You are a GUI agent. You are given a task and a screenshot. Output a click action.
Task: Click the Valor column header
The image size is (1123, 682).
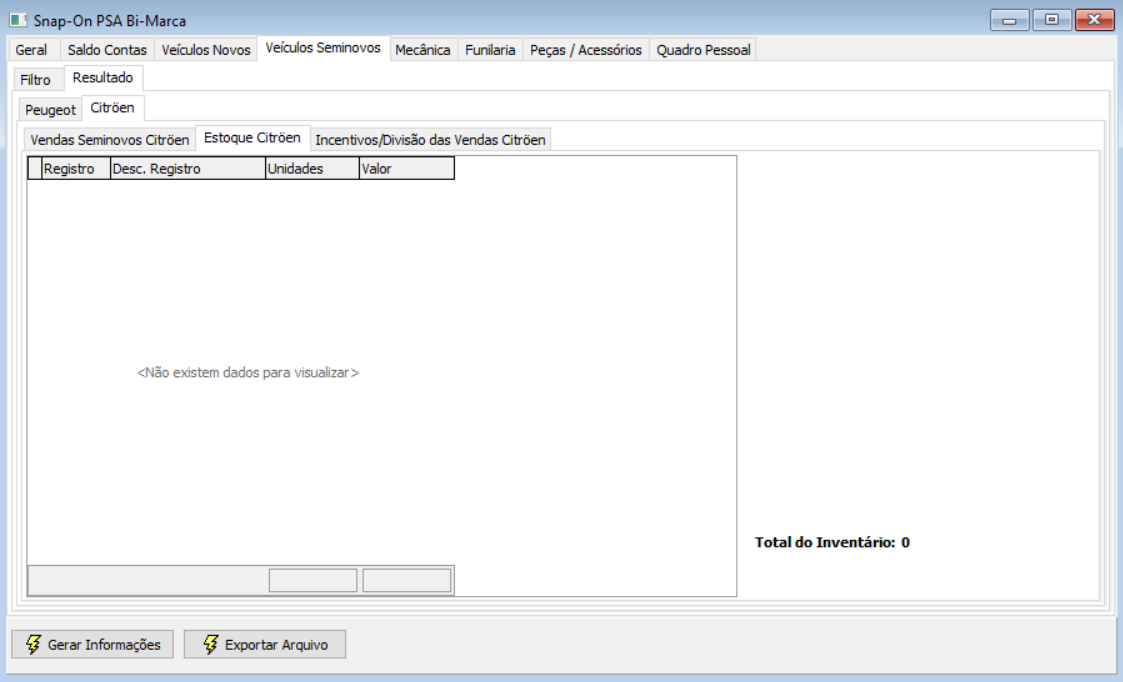(406, 168)
